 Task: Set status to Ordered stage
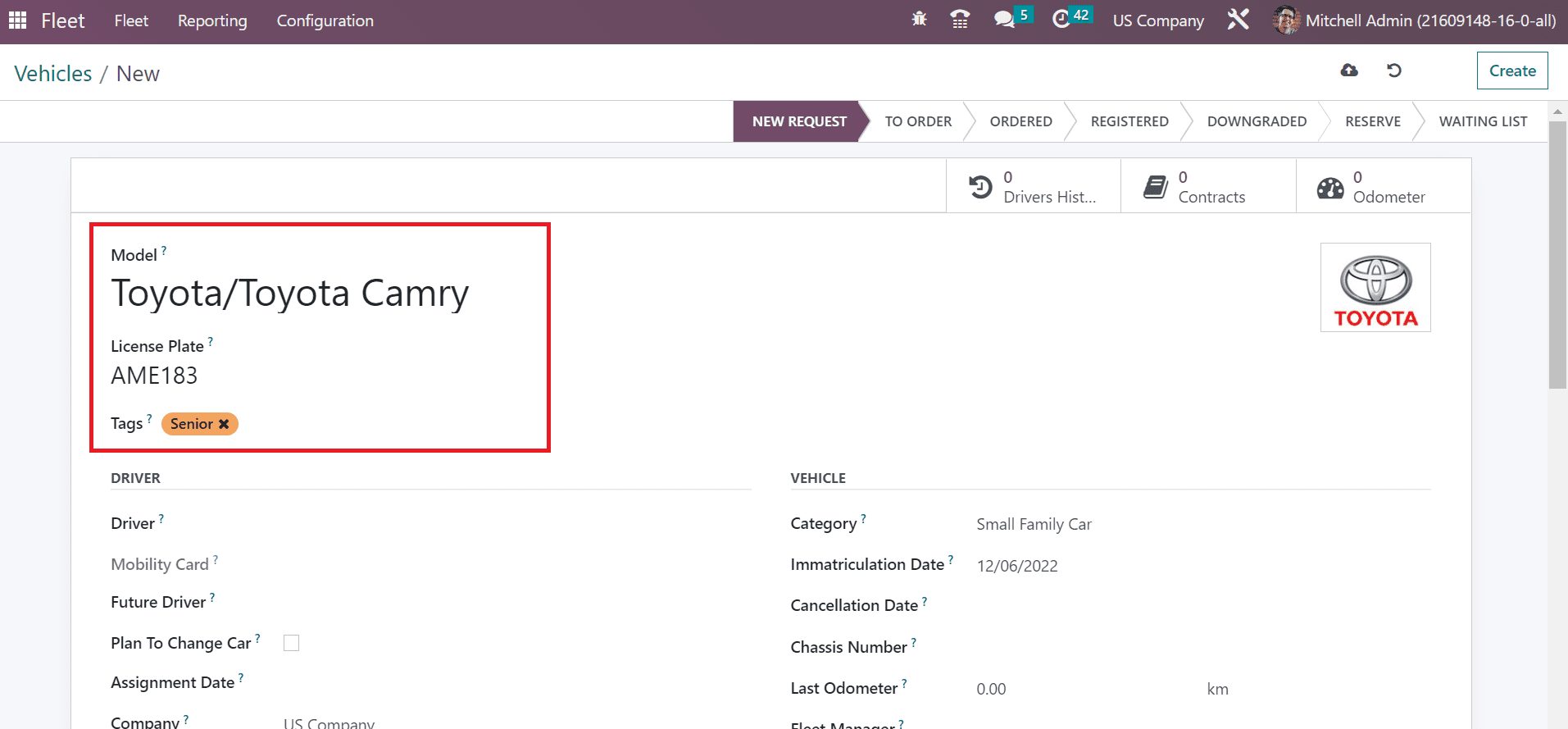coord(1020,121)
